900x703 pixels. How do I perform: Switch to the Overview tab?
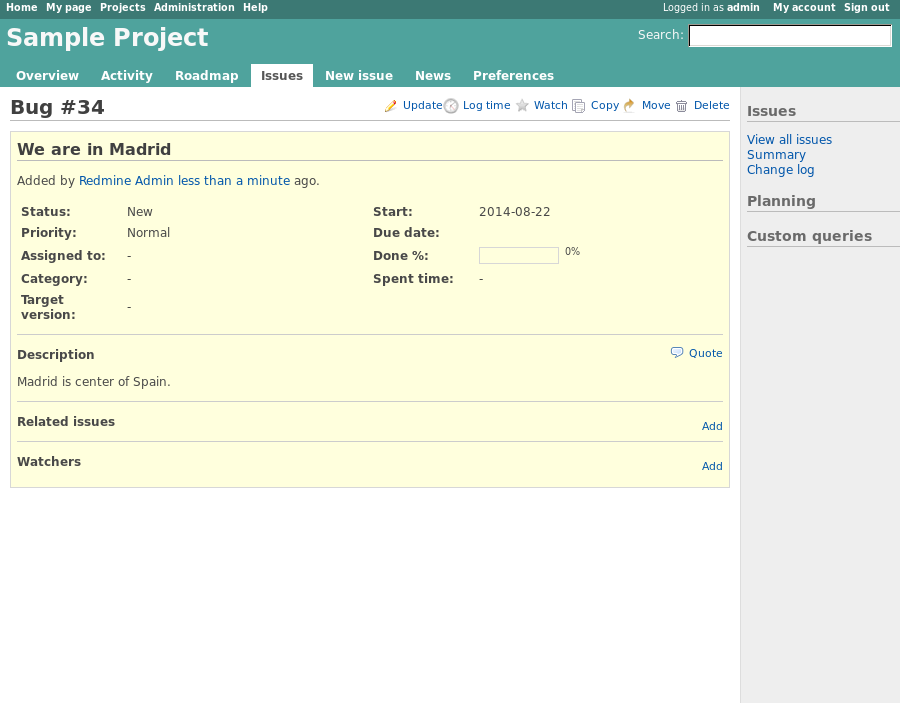pos(47,76)
